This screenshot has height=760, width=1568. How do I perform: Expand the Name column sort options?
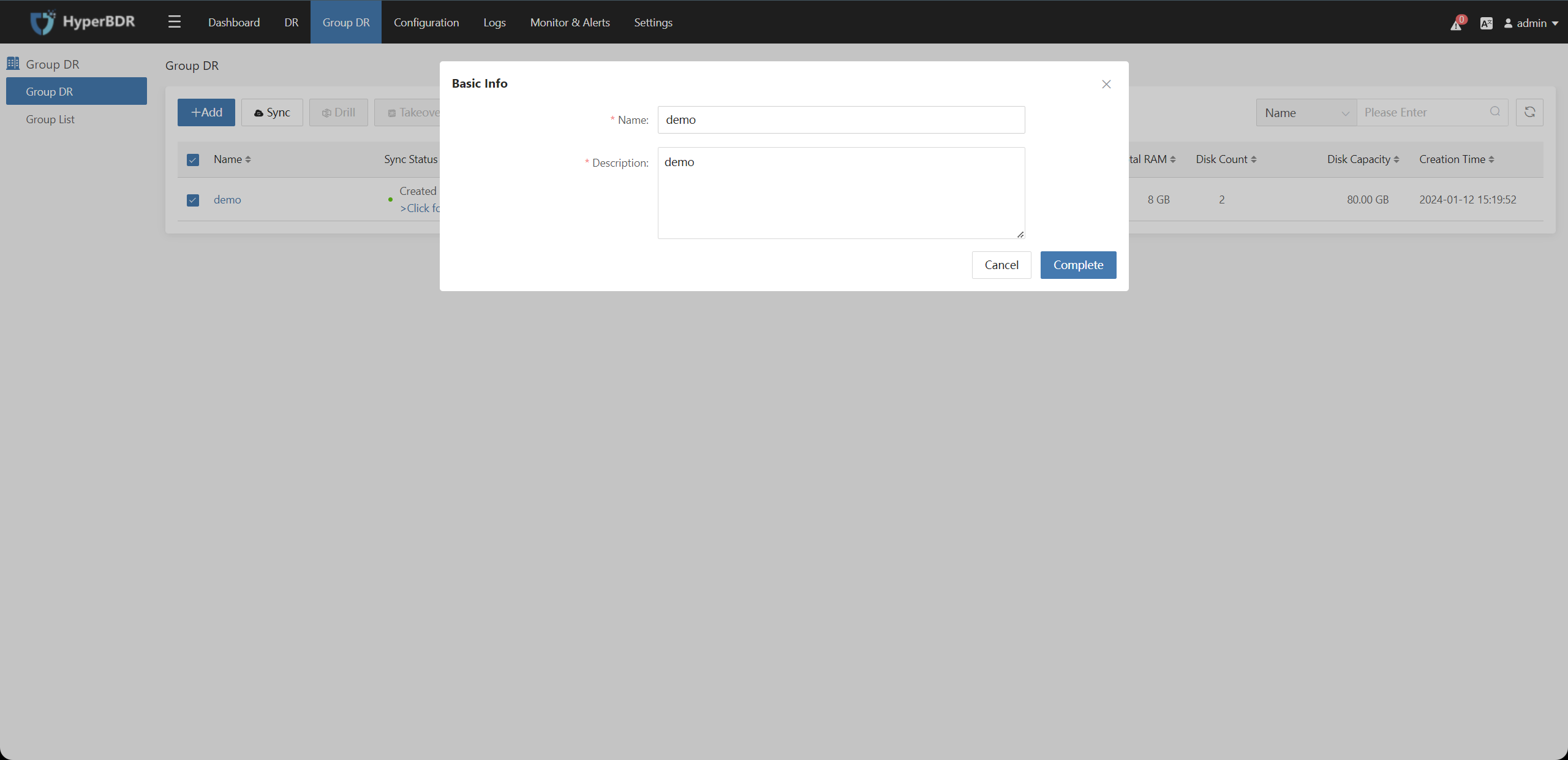pos(249,158)
